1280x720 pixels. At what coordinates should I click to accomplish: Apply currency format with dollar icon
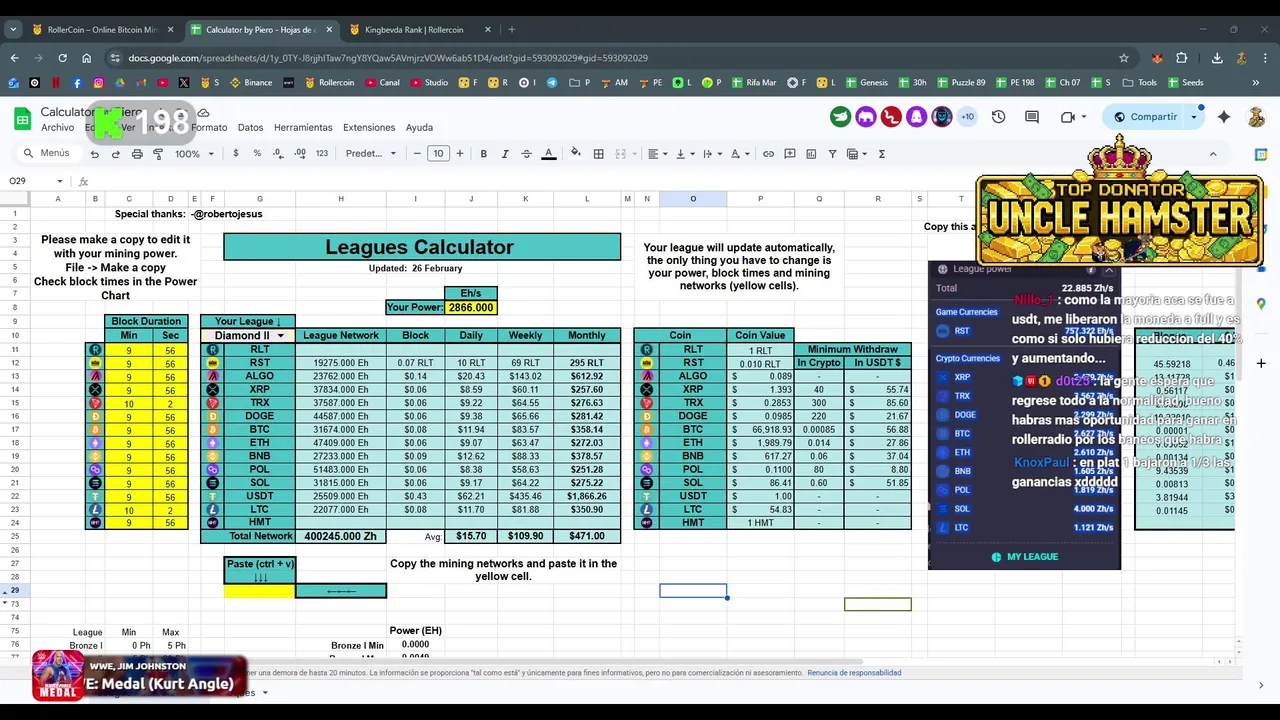pyautogui.click(x=236, y=154)
